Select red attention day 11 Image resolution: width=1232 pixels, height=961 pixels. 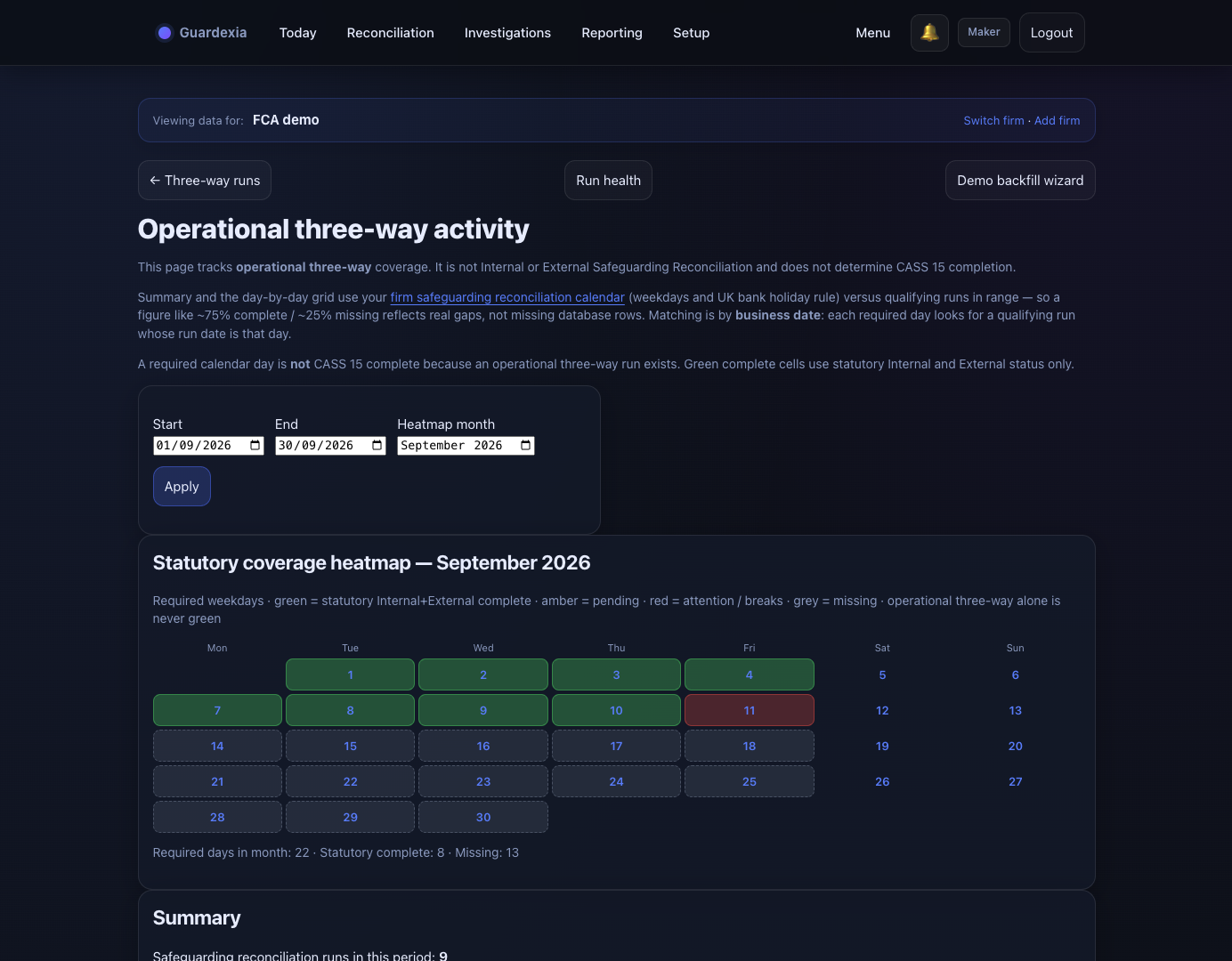coord(750,710)
